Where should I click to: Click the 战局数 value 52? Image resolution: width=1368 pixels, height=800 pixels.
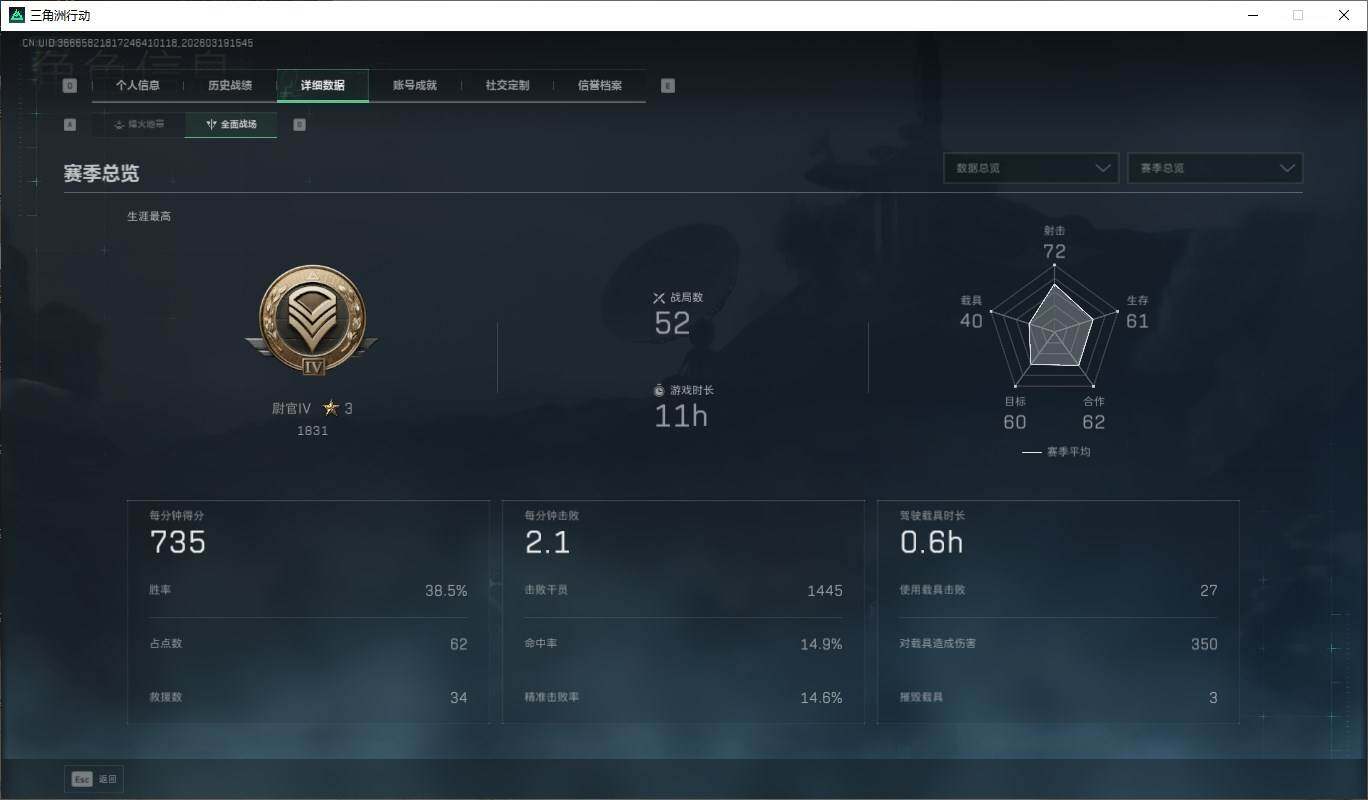click(x=672, y=323)
